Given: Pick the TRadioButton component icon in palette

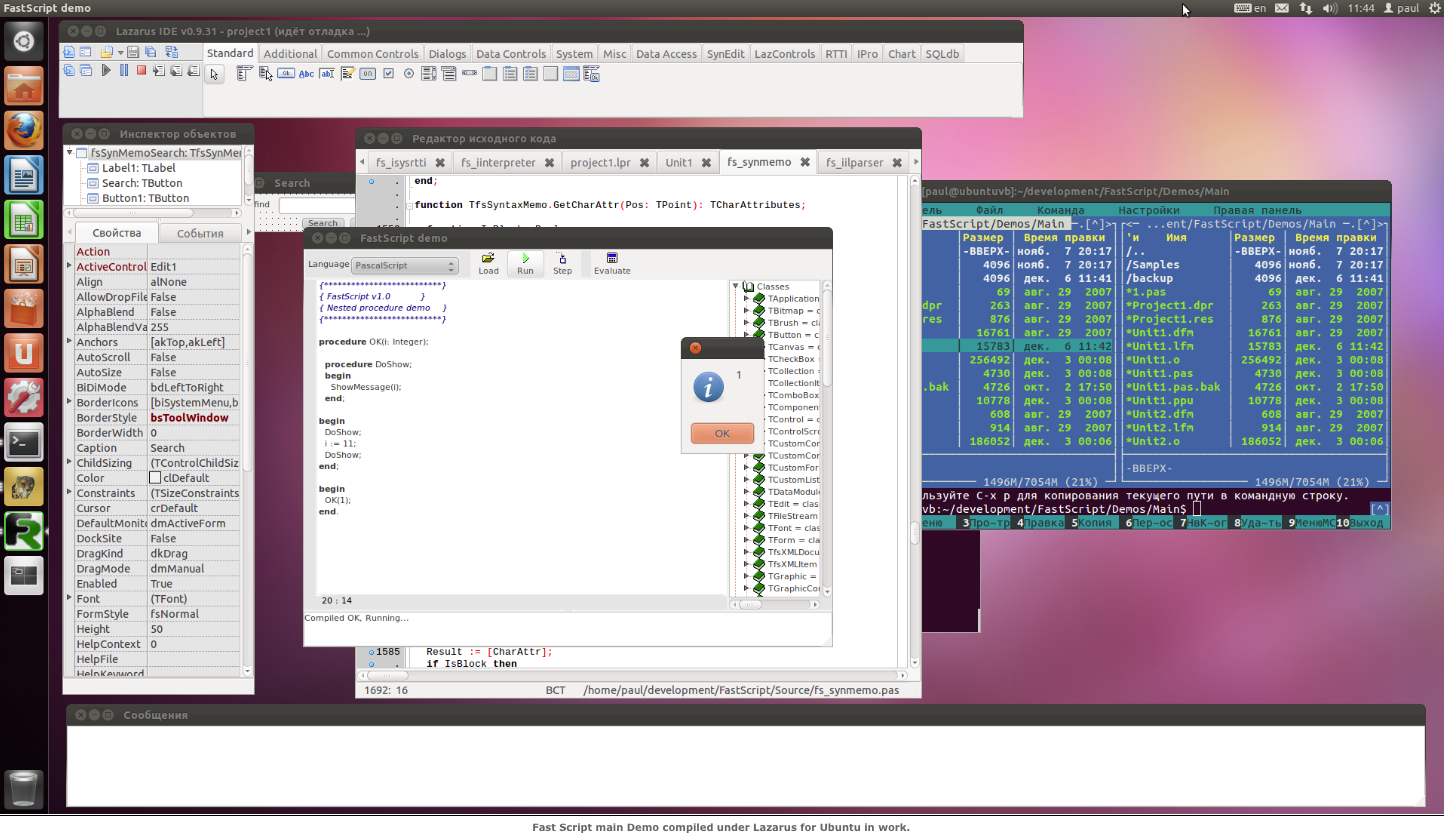Looking at the screenshot, I should pyautogui.click(x=409, y=73).
